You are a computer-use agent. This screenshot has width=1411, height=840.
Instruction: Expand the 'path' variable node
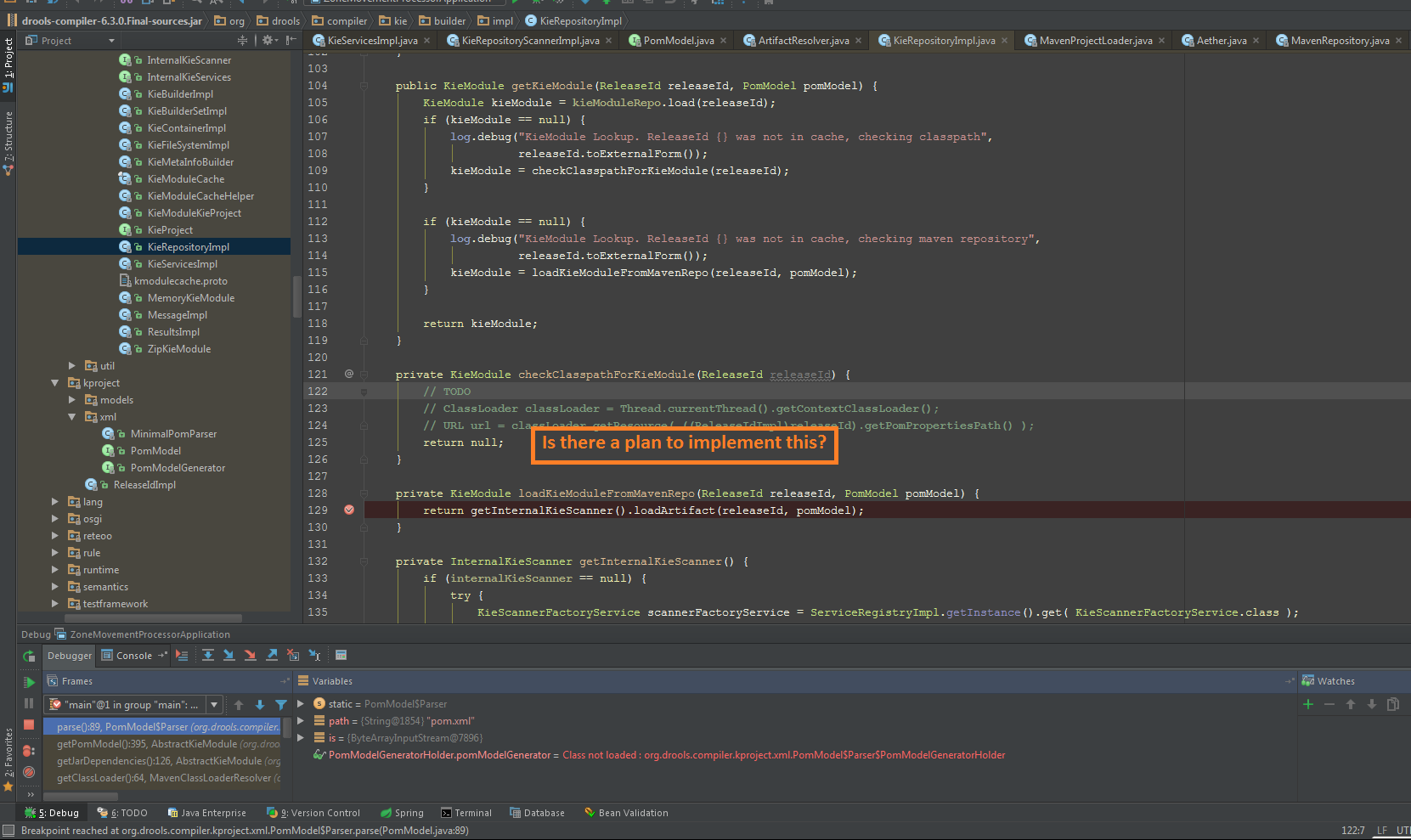coord(301,721)
